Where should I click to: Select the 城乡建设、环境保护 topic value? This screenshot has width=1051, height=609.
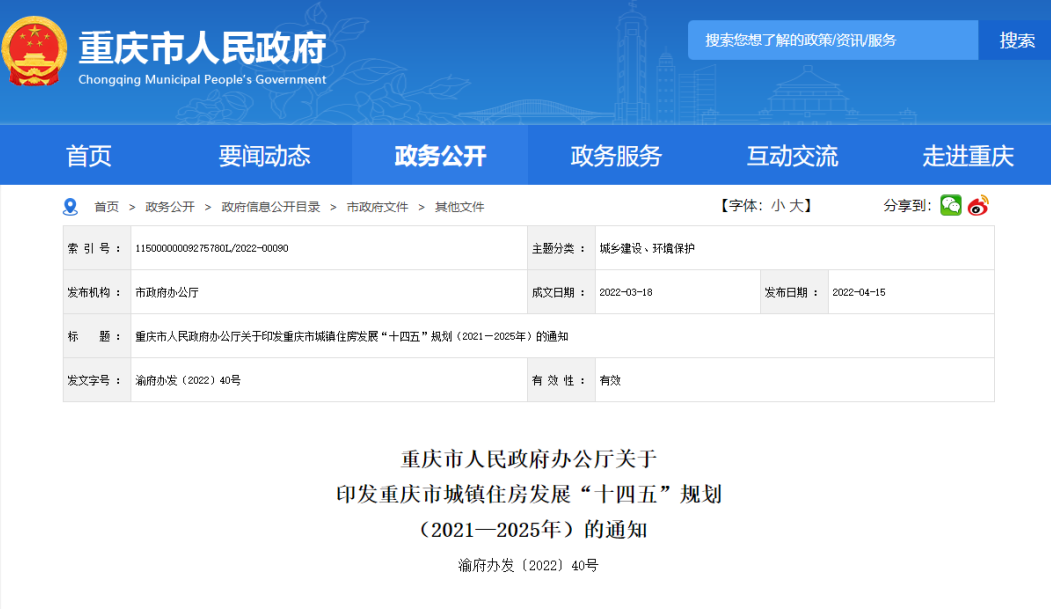point(647,249)
